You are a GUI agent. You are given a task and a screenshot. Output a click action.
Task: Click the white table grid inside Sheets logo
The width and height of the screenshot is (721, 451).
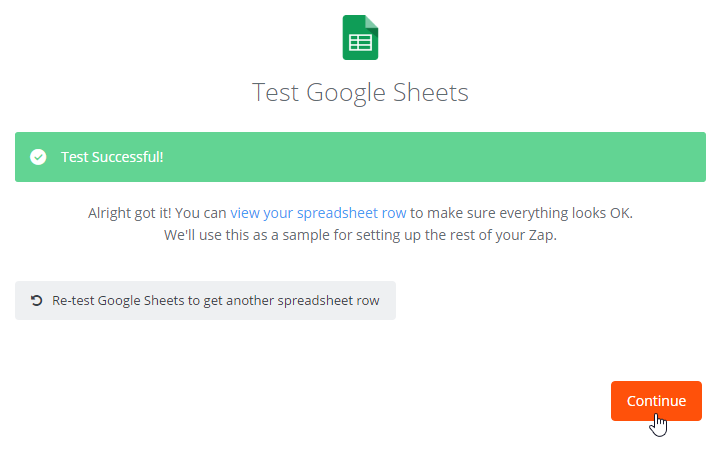360,42
